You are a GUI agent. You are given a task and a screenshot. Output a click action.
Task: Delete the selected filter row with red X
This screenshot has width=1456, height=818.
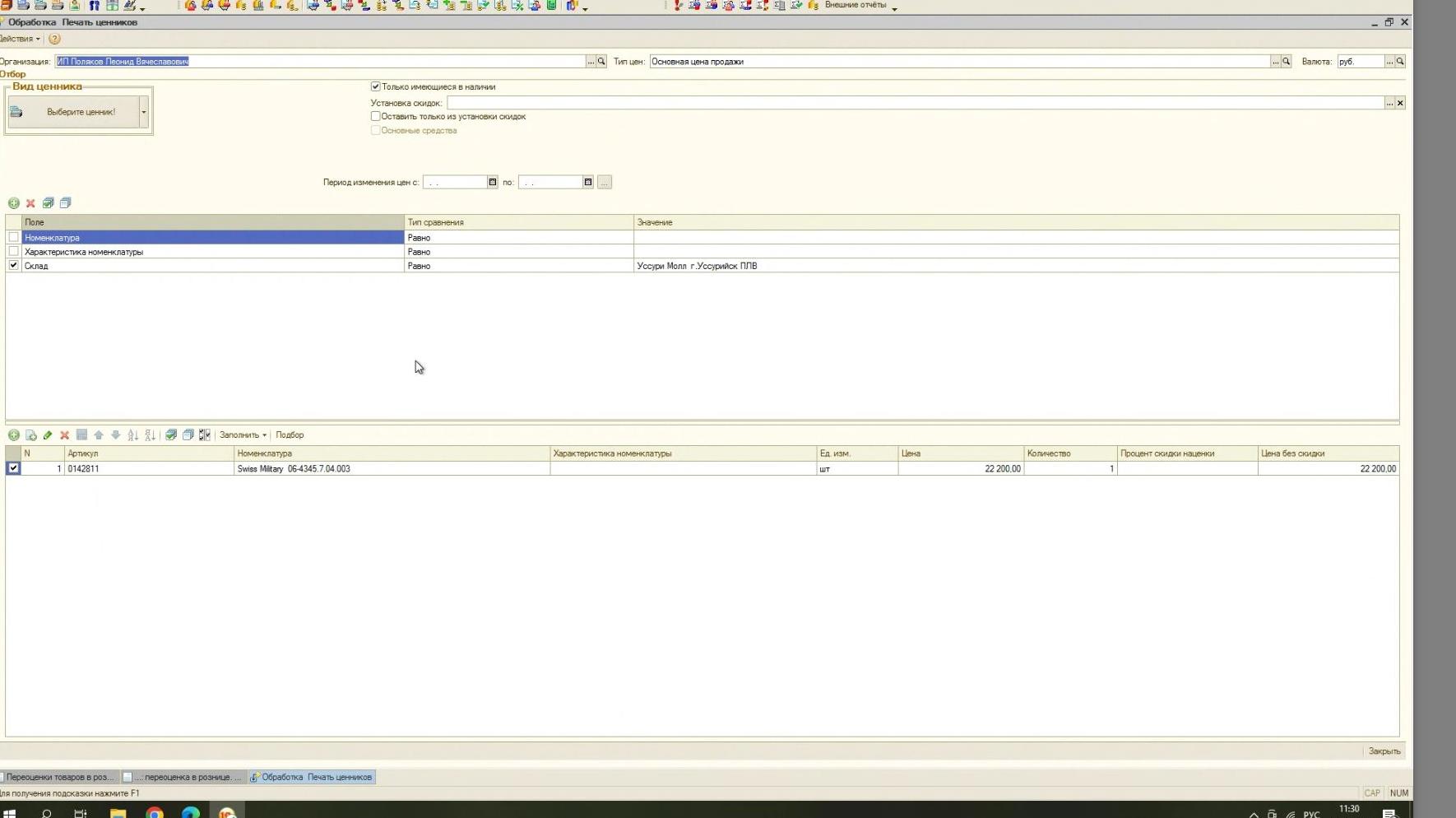coord(30,203)
